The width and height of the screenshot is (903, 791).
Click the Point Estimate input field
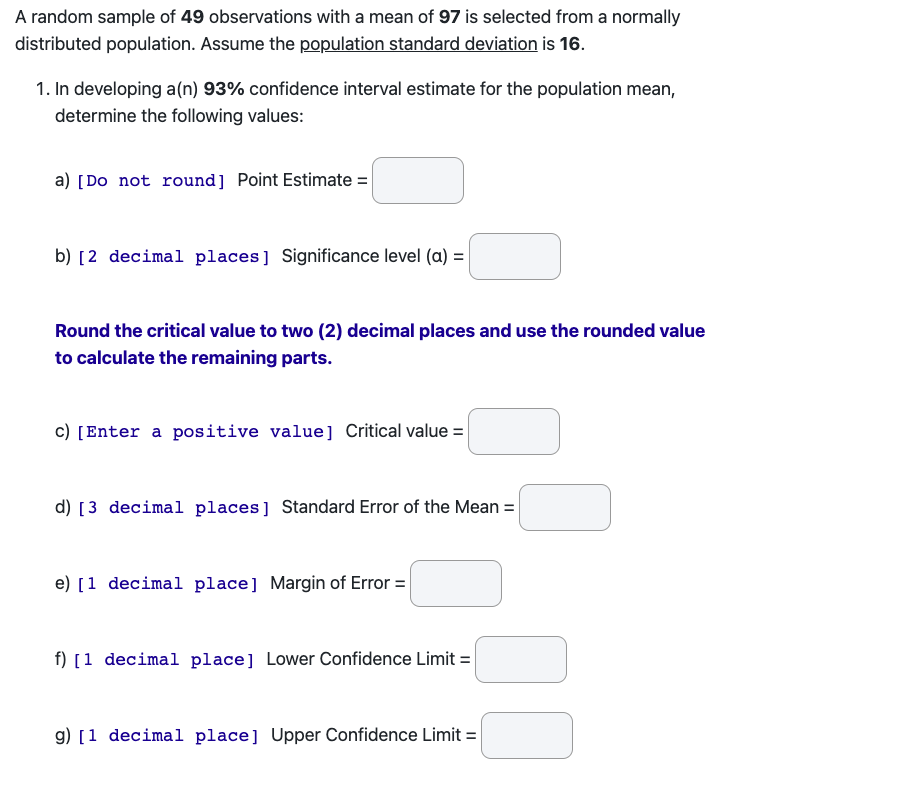(x=417, y=181)
